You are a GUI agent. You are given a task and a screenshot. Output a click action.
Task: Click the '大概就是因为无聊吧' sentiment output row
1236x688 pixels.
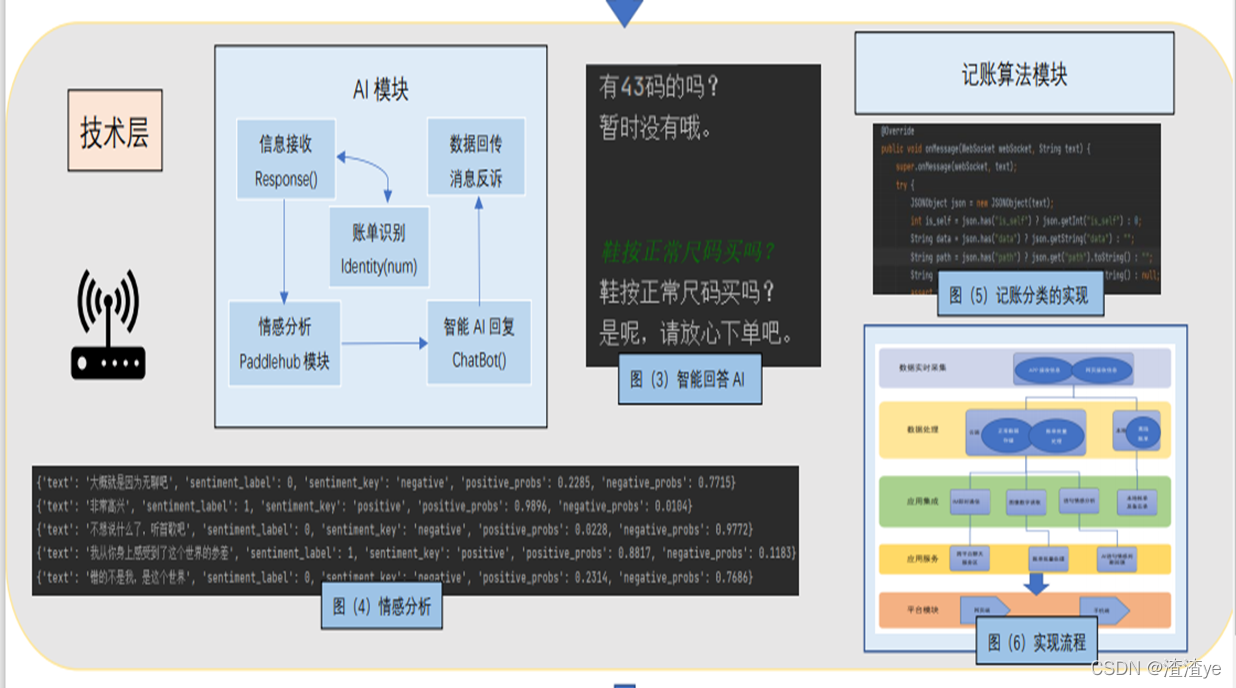pyautogui.click(x=386, y=483)
